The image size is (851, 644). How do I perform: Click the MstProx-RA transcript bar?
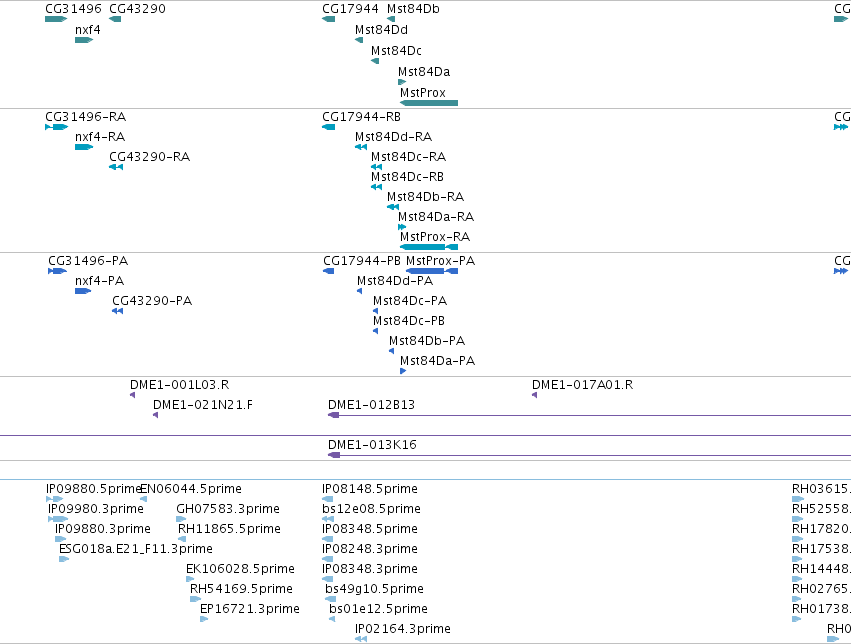(429, 247)
